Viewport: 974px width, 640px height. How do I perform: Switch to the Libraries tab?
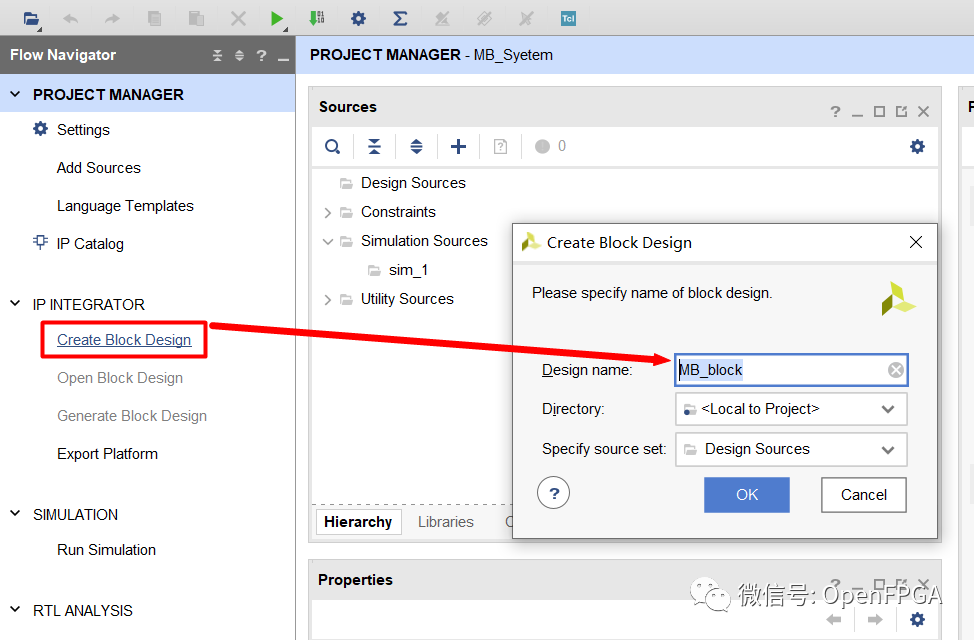[445, 522]
